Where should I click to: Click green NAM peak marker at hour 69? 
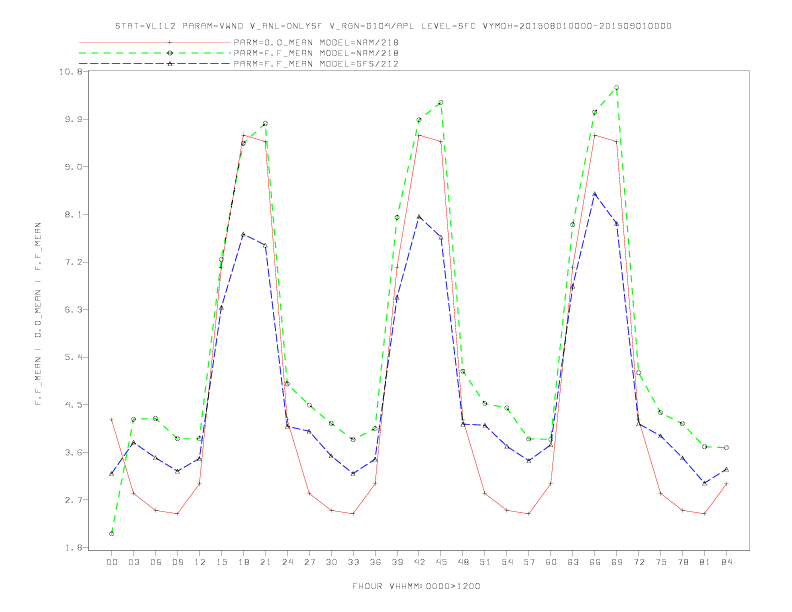[x=617, y=88]
